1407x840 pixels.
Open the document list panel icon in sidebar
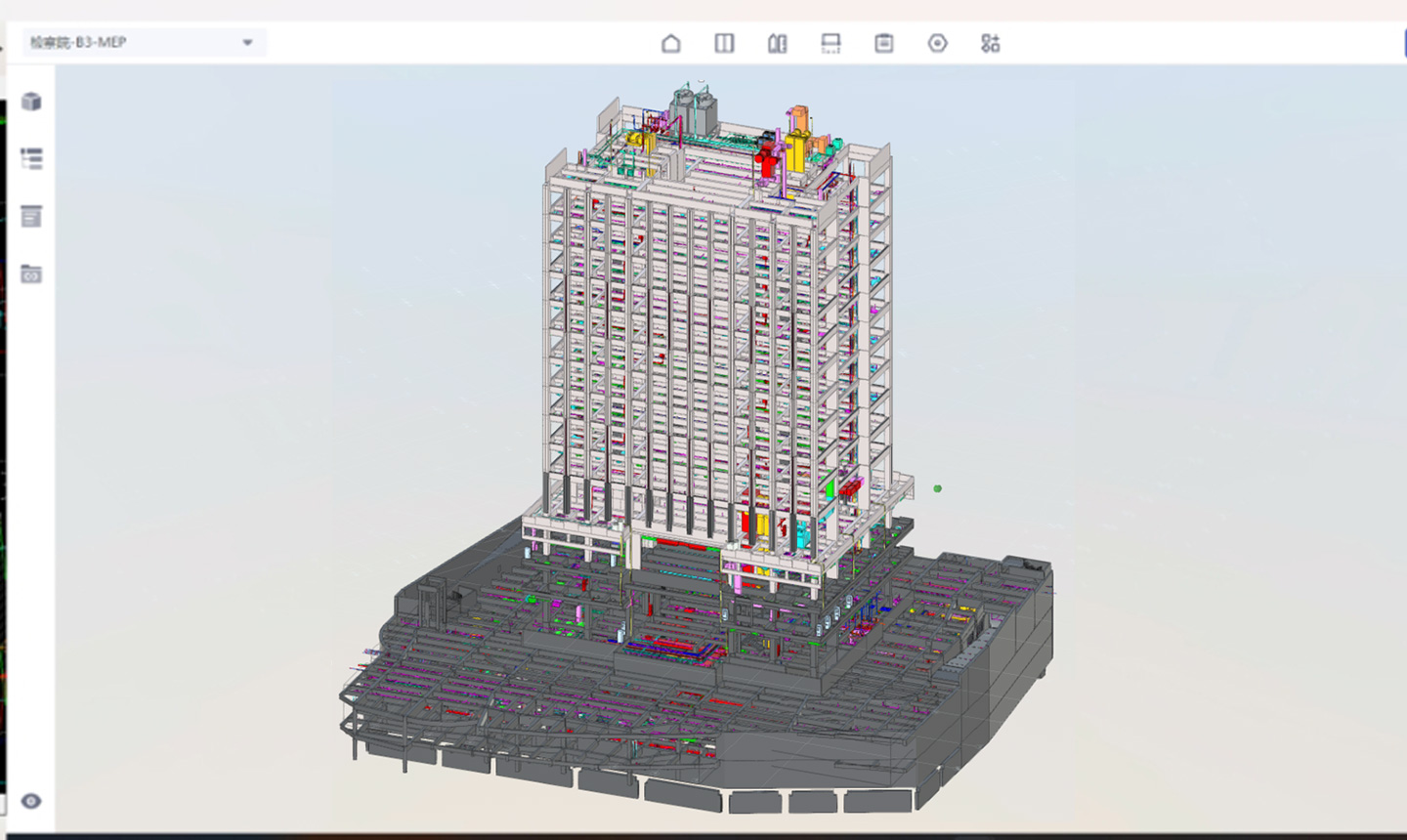coord(30,216)
